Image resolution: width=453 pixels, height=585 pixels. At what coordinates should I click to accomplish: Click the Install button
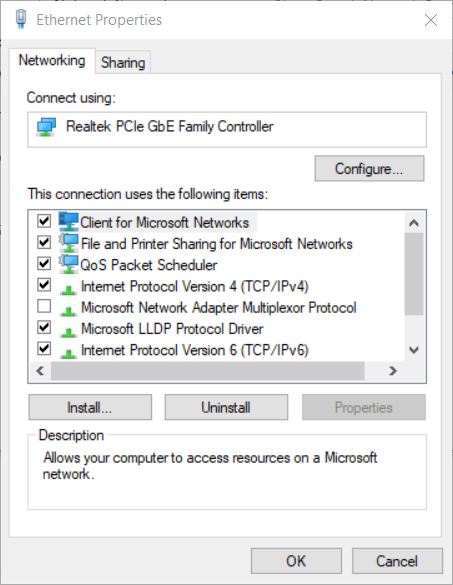(90, 407)
